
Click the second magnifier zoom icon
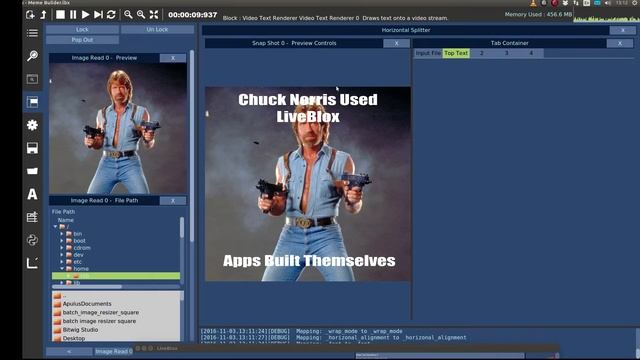pyautogui.click(x=141, y=15)
